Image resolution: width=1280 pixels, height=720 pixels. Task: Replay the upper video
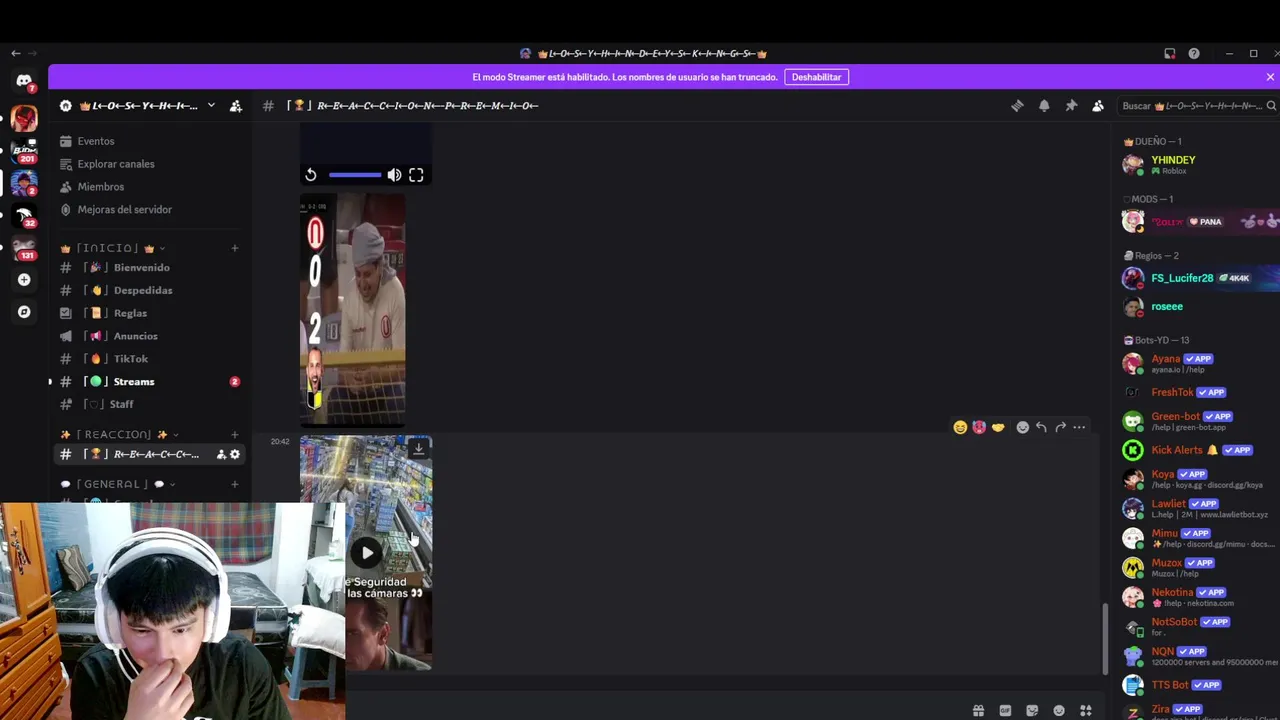click(x=311, y=175)
